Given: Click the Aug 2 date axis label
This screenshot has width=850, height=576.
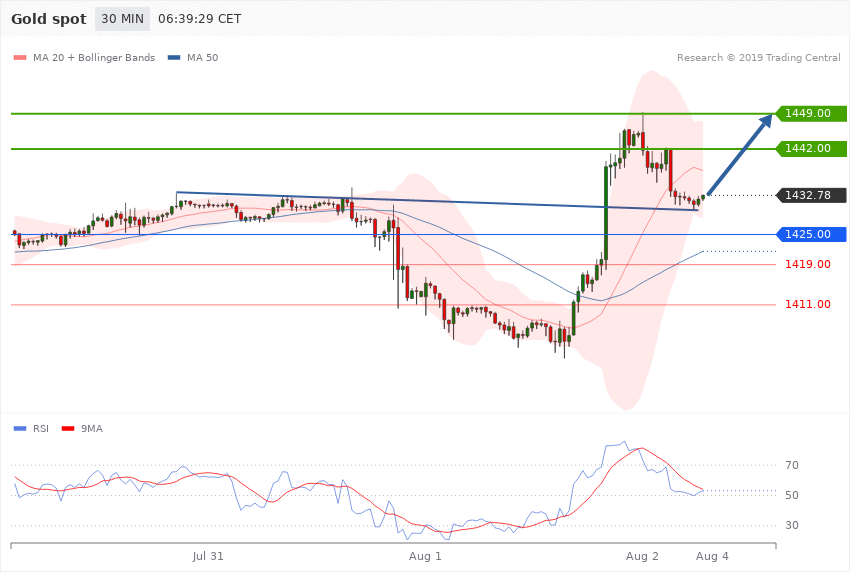Looking at the screenshot, I should [x=642, y=556].
